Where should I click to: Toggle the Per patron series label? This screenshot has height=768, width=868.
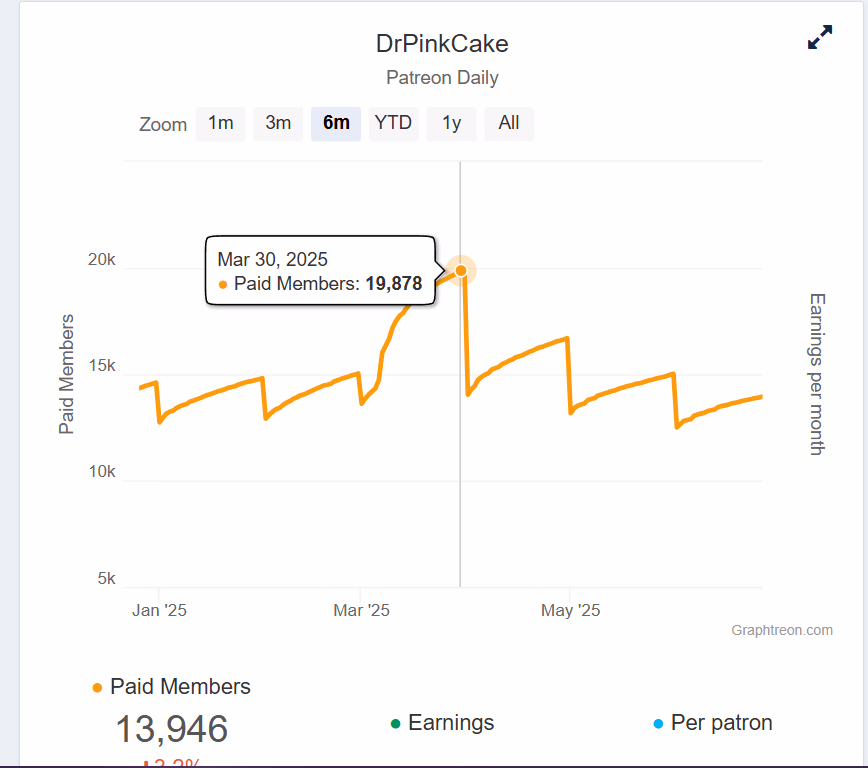click(721, 723)
